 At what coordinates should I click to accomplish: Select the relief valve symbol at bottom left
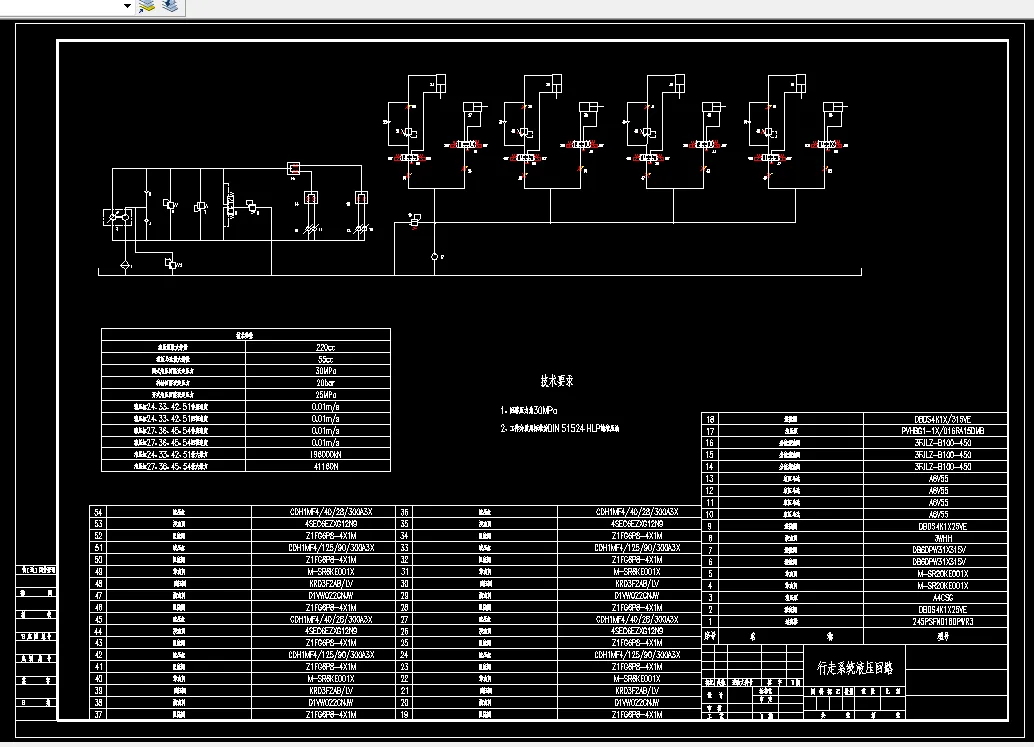[171, 264]
